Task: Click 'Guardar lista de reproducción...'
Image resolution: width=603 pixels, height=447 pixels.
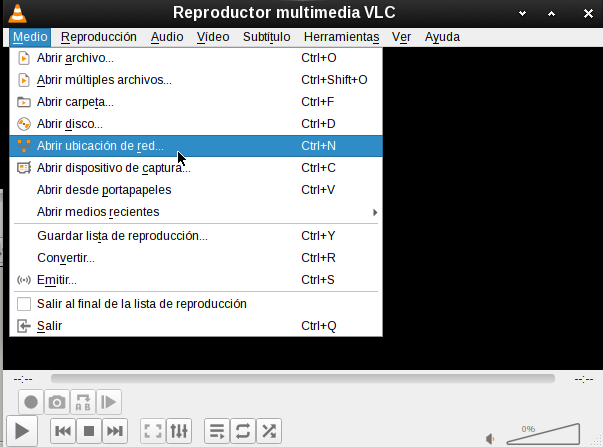Action: pos(122,236)
